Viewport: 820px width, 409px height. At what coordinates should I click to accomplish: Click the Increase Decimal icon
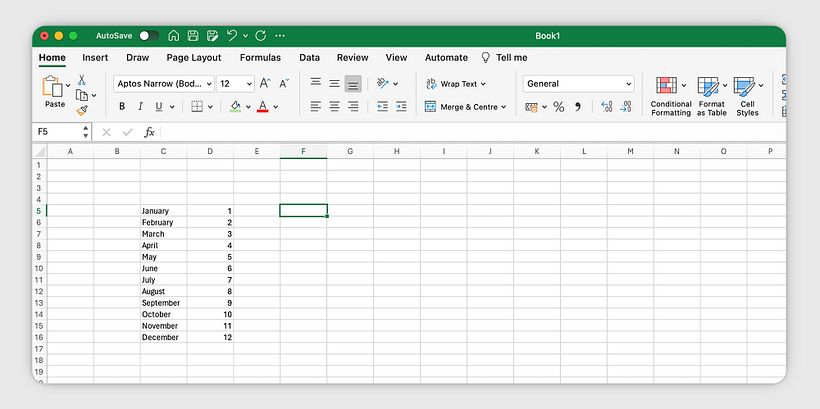point(607,107)
